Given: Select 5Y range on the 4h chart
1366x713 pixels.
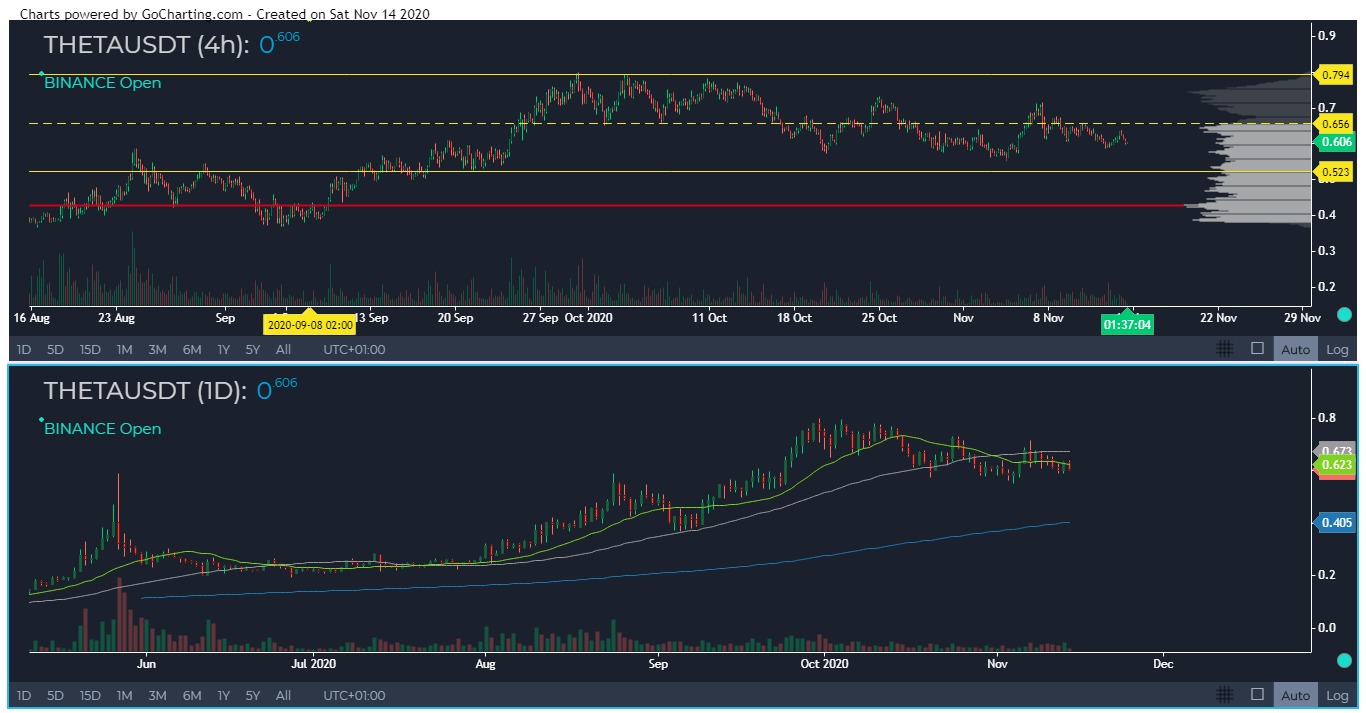Looking at the screenshot, I should (253, 349).
